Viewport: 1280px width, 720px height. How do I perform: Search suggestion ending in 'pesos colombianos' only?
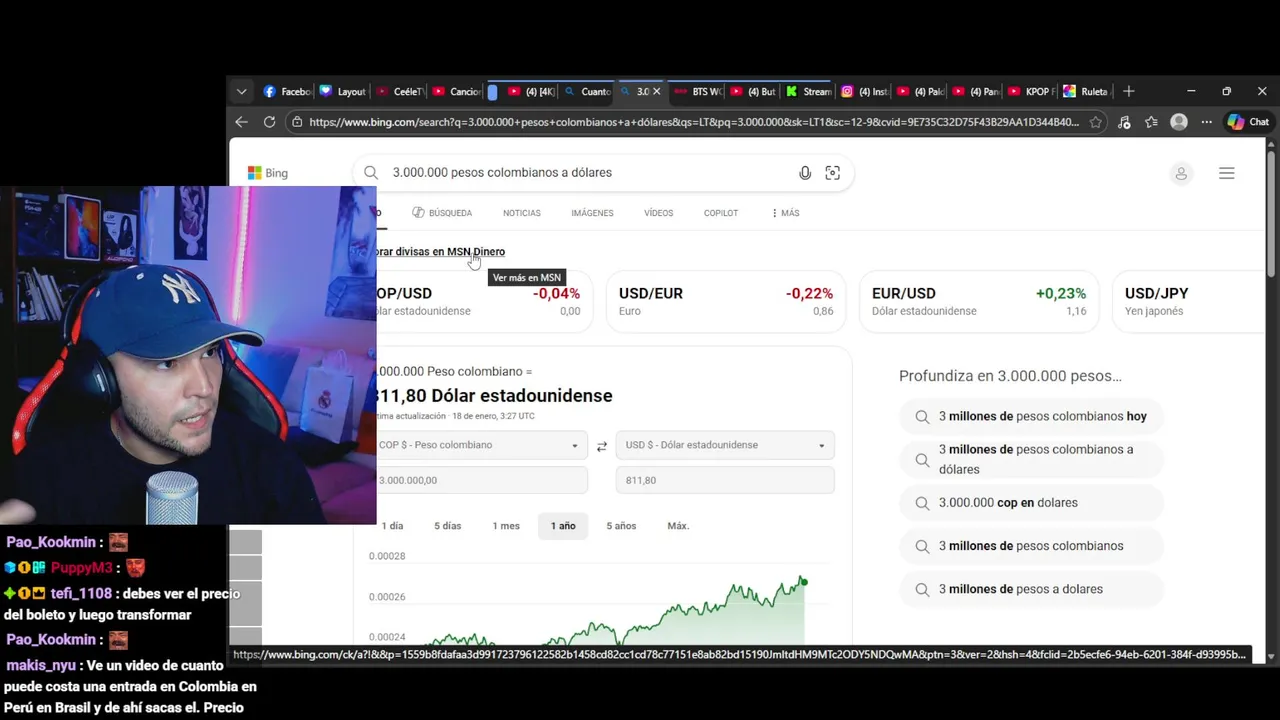[x=1032, y=546]
